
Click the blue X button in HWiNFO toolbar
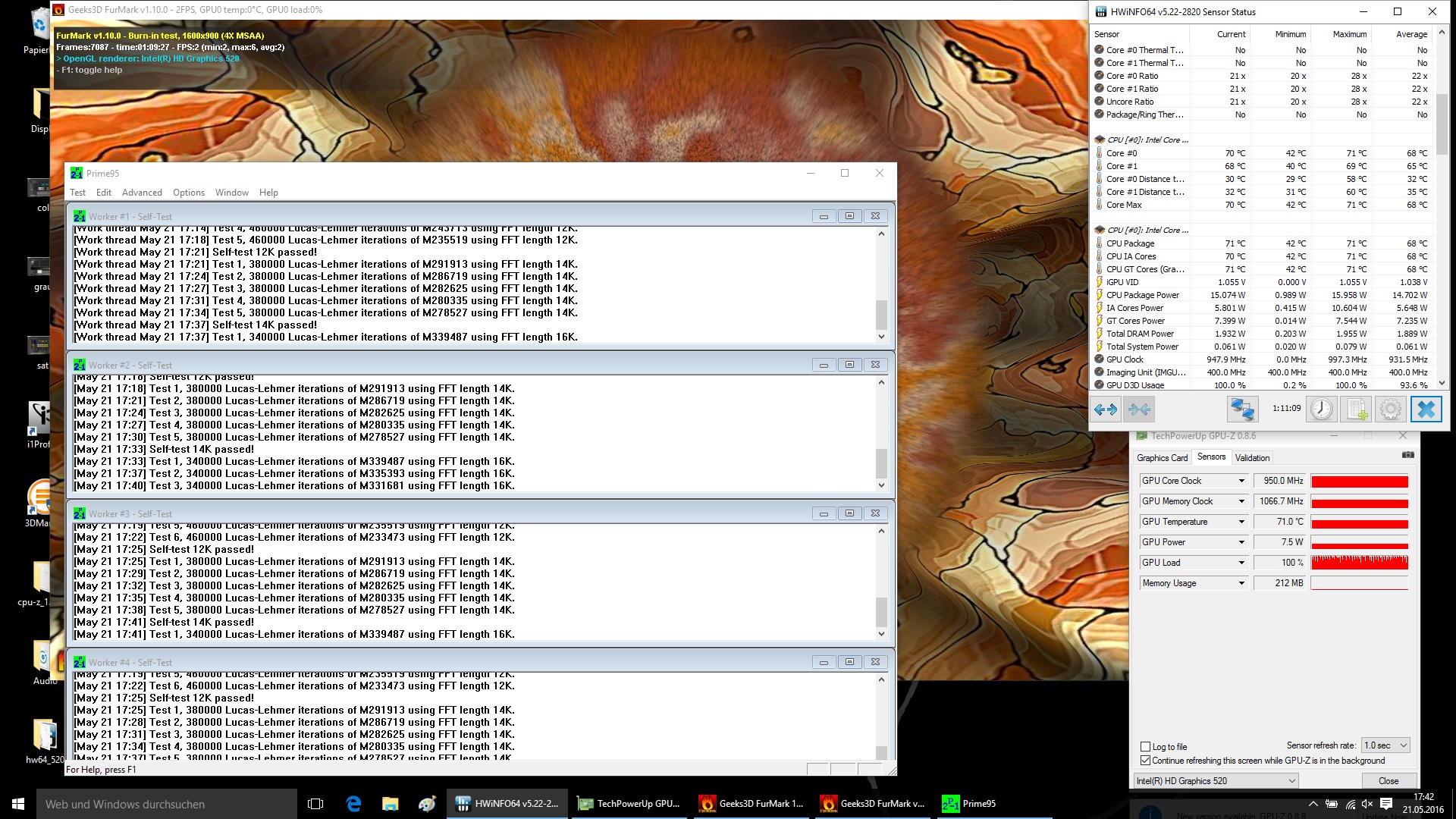pos(1426,409)
